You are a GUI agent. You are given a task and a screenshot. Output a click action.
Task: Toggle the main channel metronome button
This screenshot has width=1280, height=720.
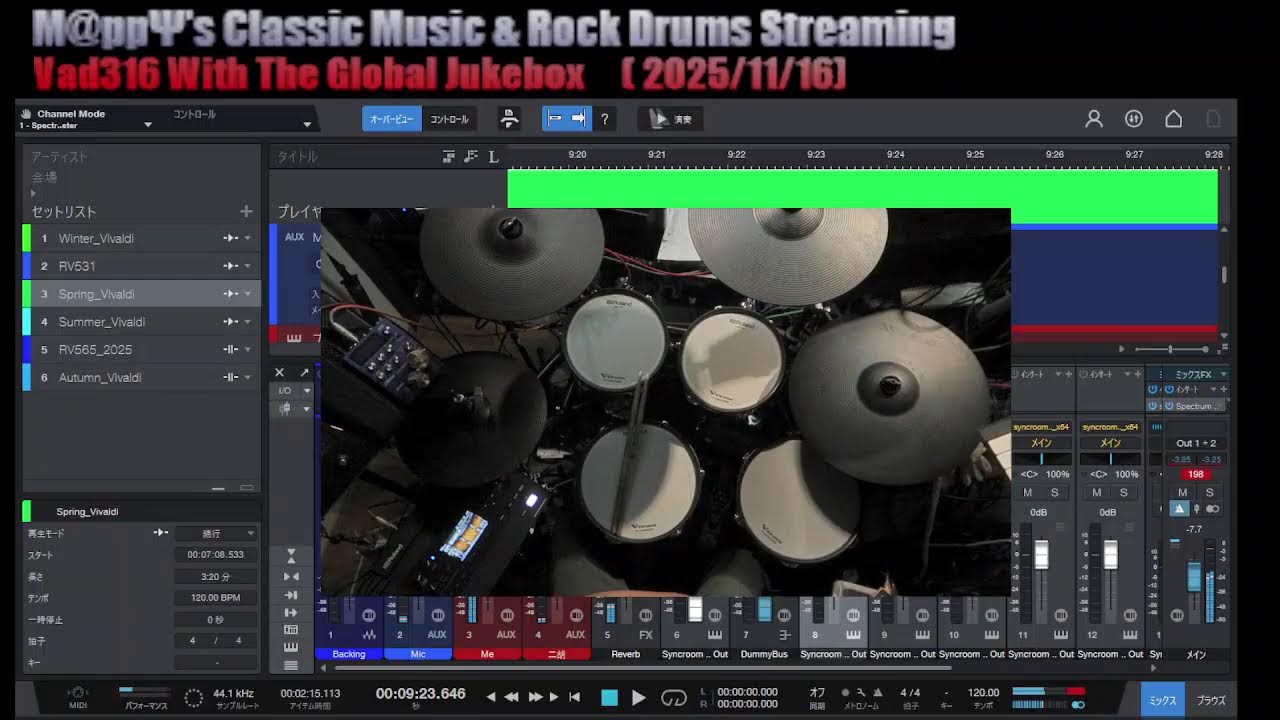click(1179, 509)
